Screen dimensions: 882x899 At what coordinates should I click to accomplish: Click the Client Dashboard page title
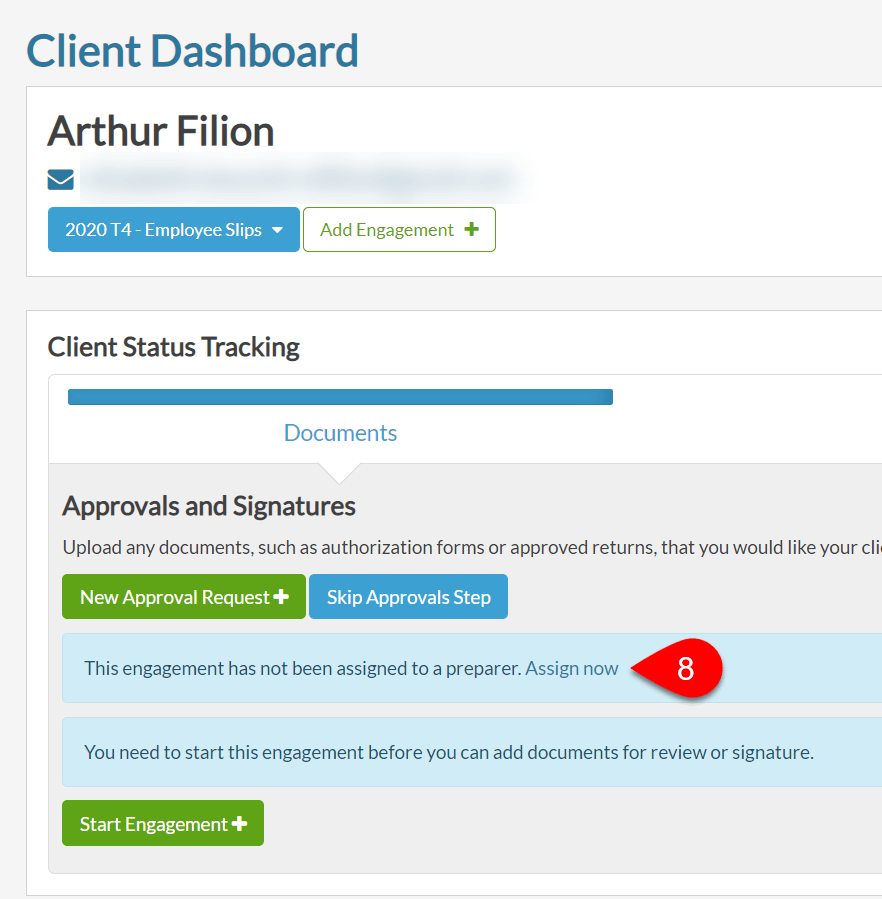(x=192, y=51)
